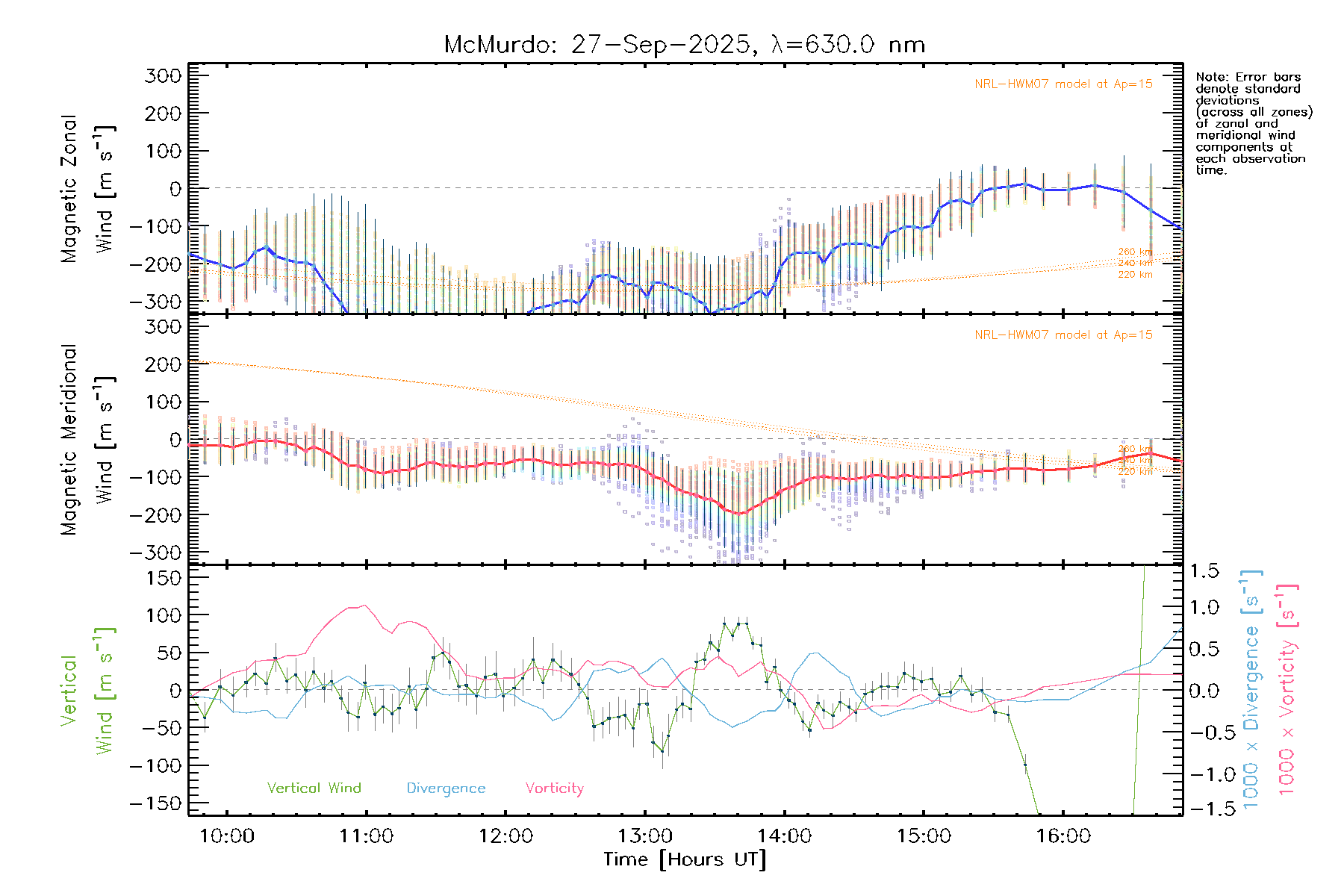Click the 220 km label in zonal panel

[1134, 275]
